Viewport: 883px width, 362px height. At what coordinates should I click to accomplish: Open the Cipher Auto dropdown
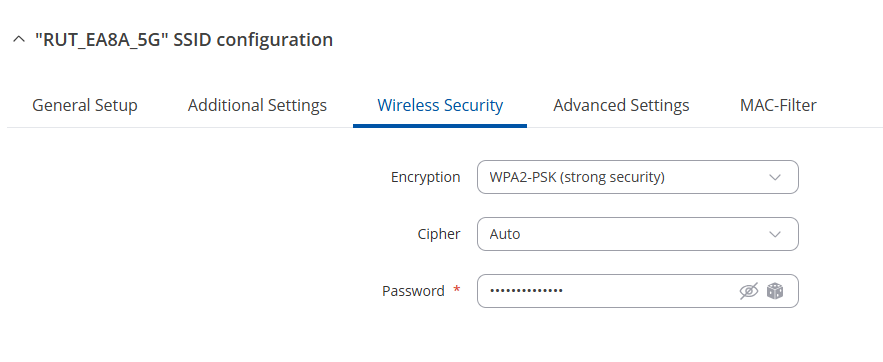pos(637,234)
